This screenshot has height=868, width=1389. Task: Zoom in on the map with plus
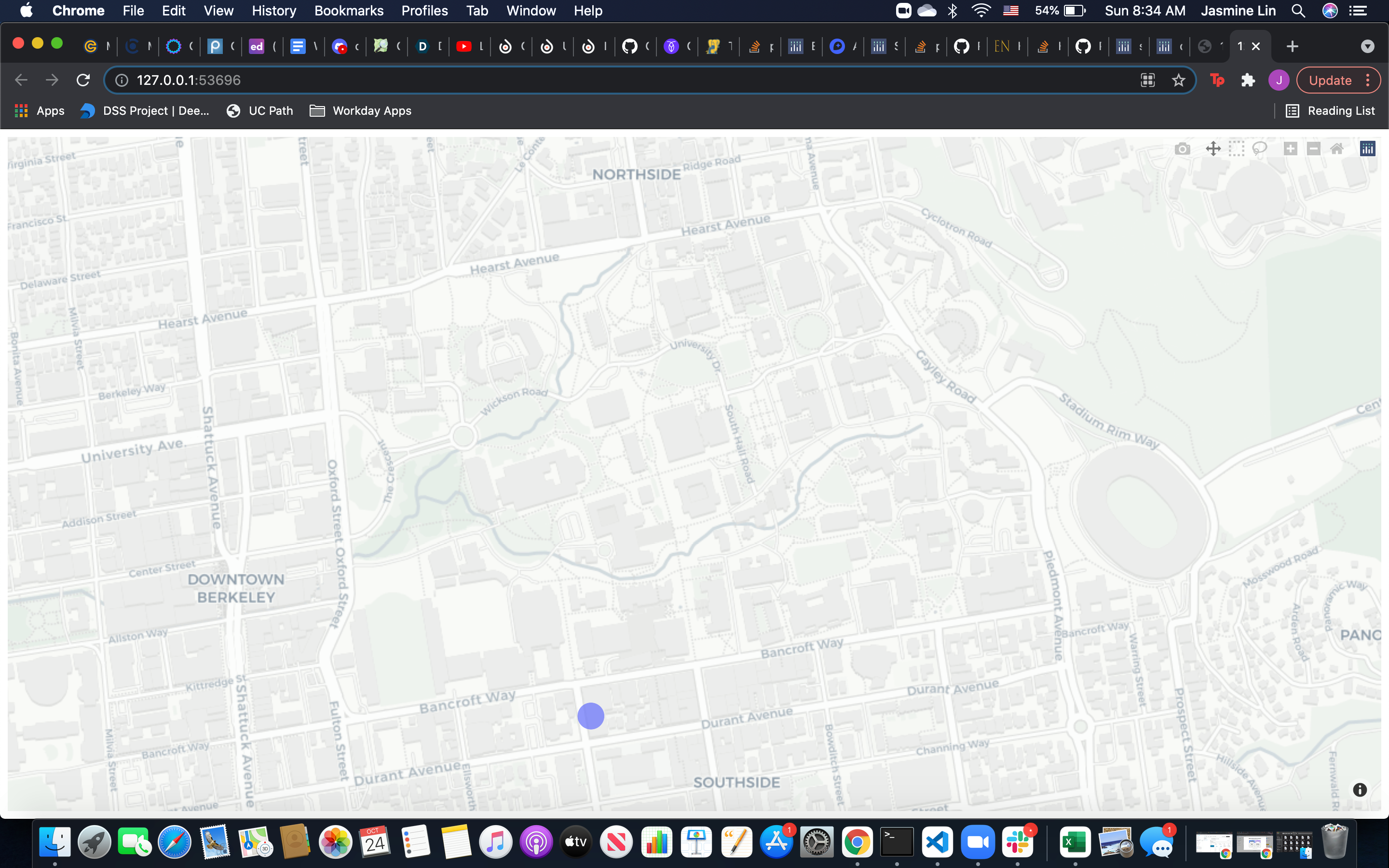1290,149
